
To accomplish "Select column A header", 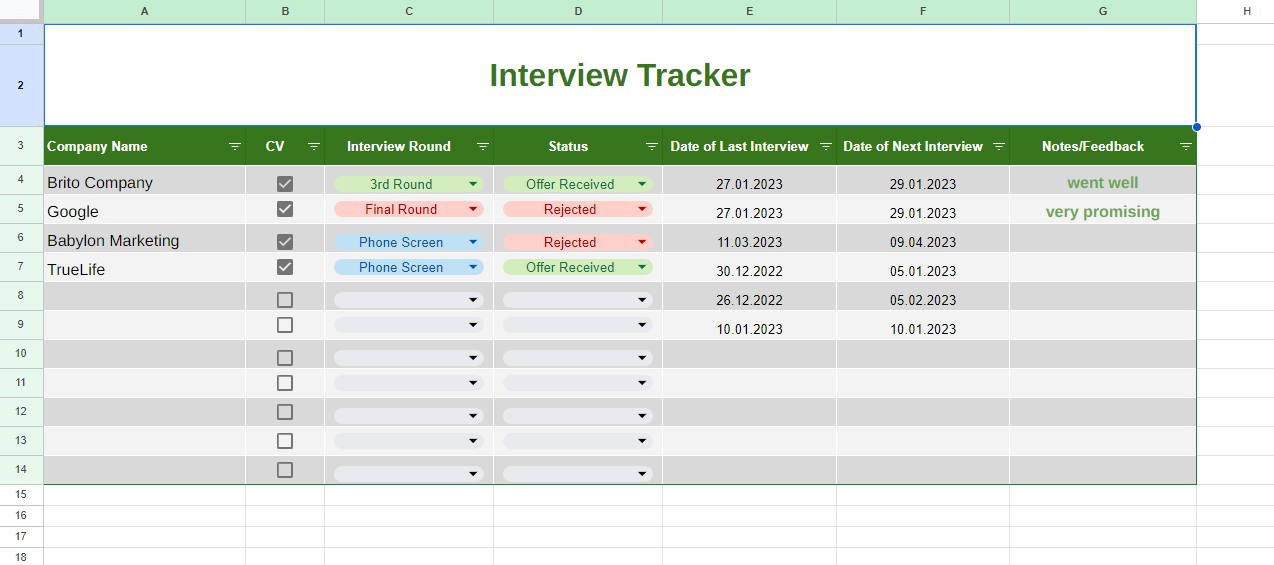I will pos(145,11).
